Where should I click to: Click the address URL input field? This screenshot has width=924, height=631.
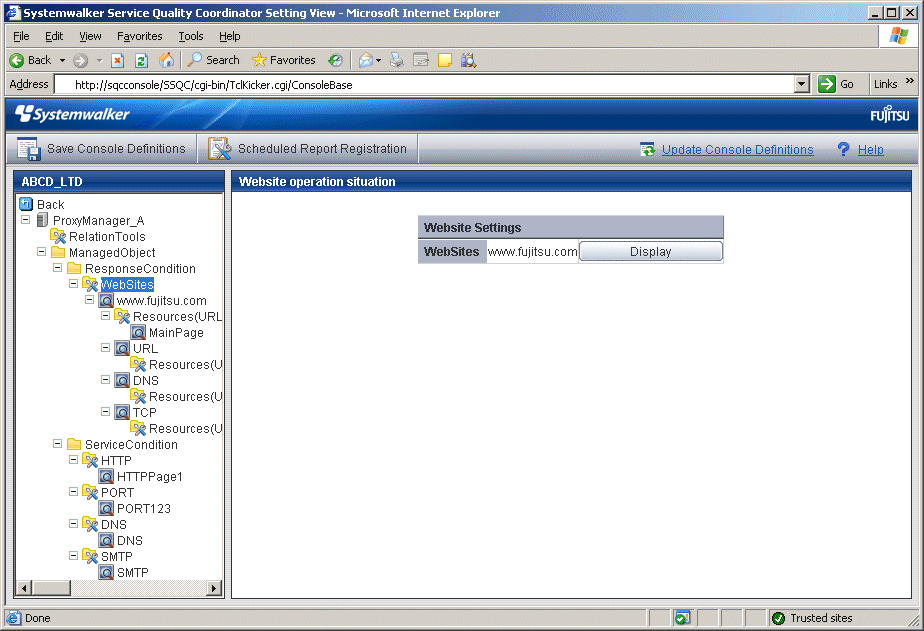(x=430, y=85)
